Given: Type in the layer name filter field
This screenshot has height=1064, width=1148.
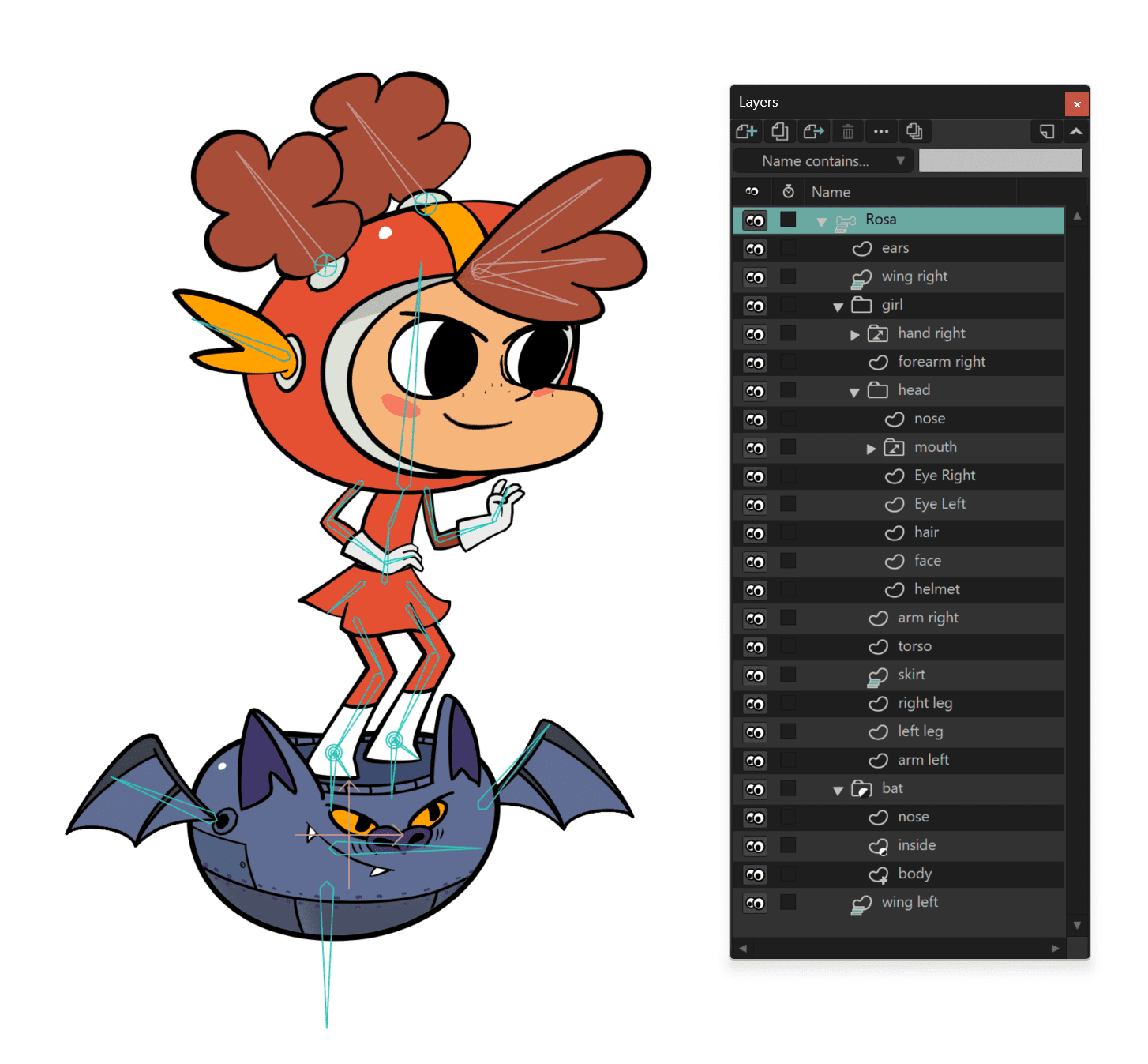Looking at the screenshot, I should tap(1000, 160).
